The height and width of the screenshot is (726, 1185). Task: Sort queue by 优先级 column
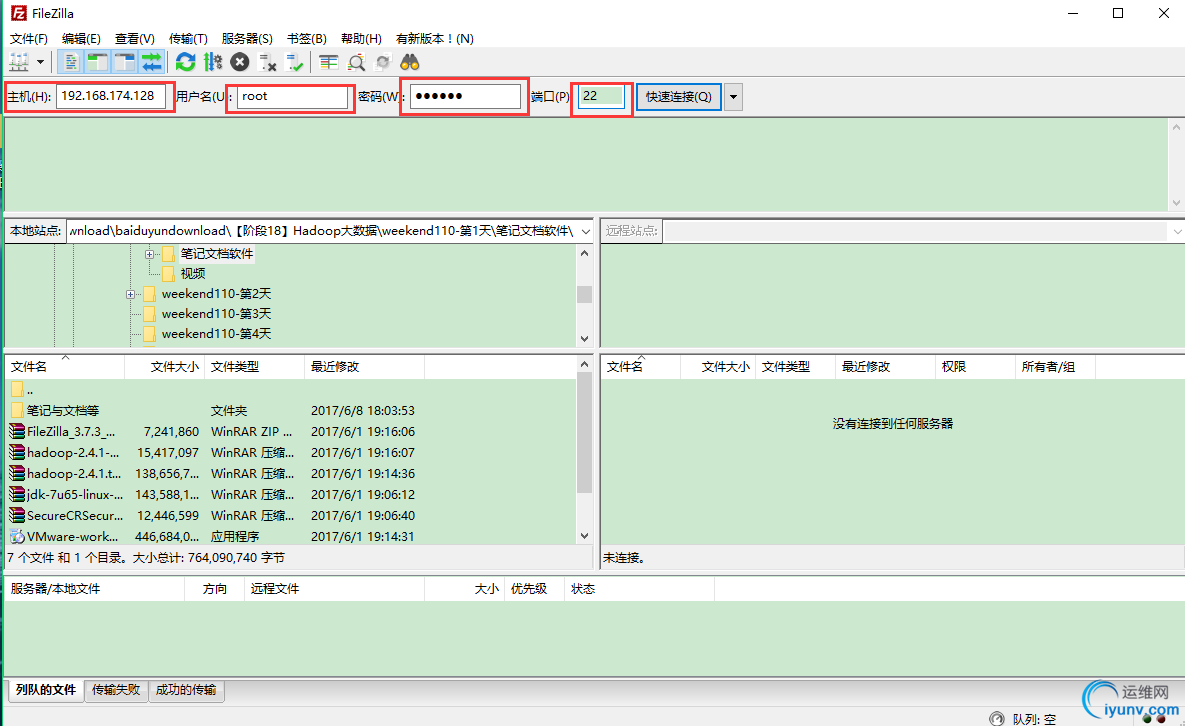pos(534,589)
